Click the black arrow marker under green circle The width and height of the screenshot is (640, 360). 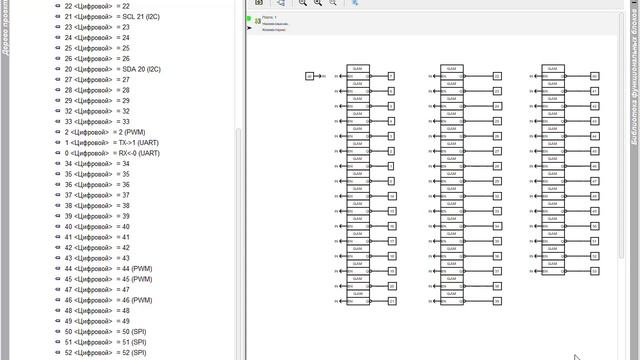click(x=249, y=28)
